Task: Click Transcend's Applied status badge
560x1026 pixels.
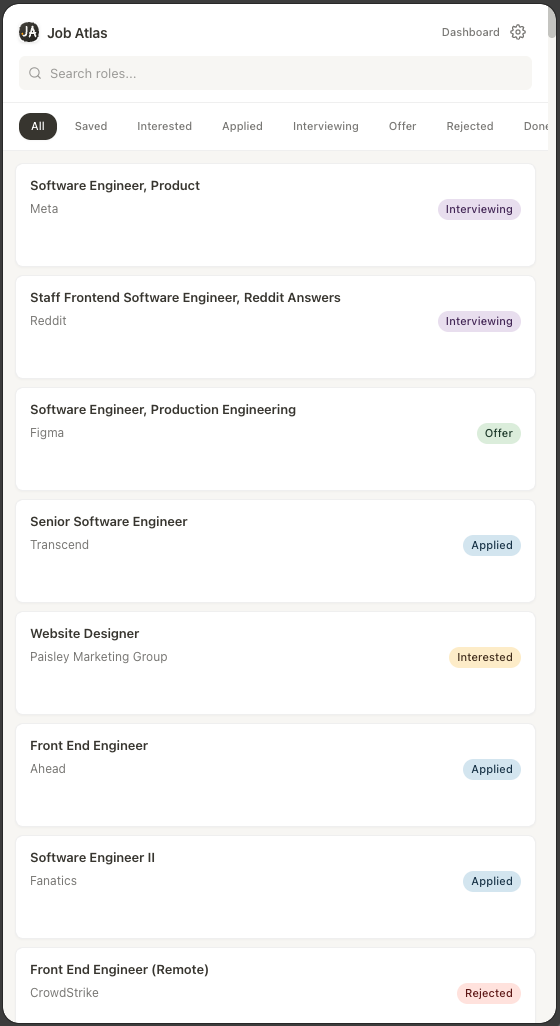Action: point(492,545)
